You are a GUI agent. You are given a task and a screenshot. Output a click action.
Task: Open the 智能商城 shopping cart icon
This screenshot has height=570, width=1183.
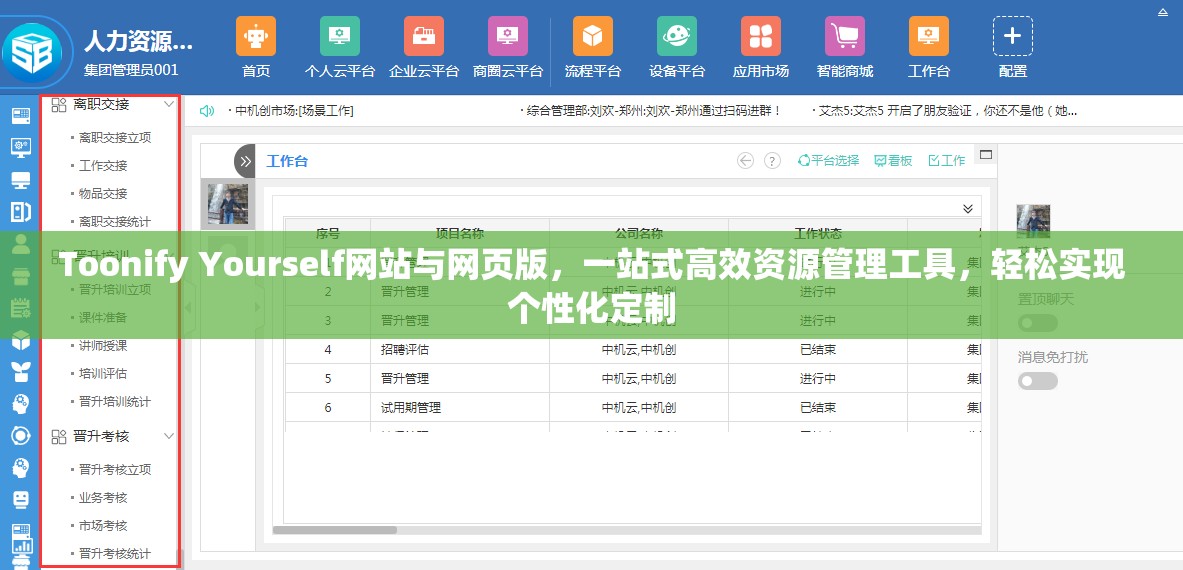point(844,36)
